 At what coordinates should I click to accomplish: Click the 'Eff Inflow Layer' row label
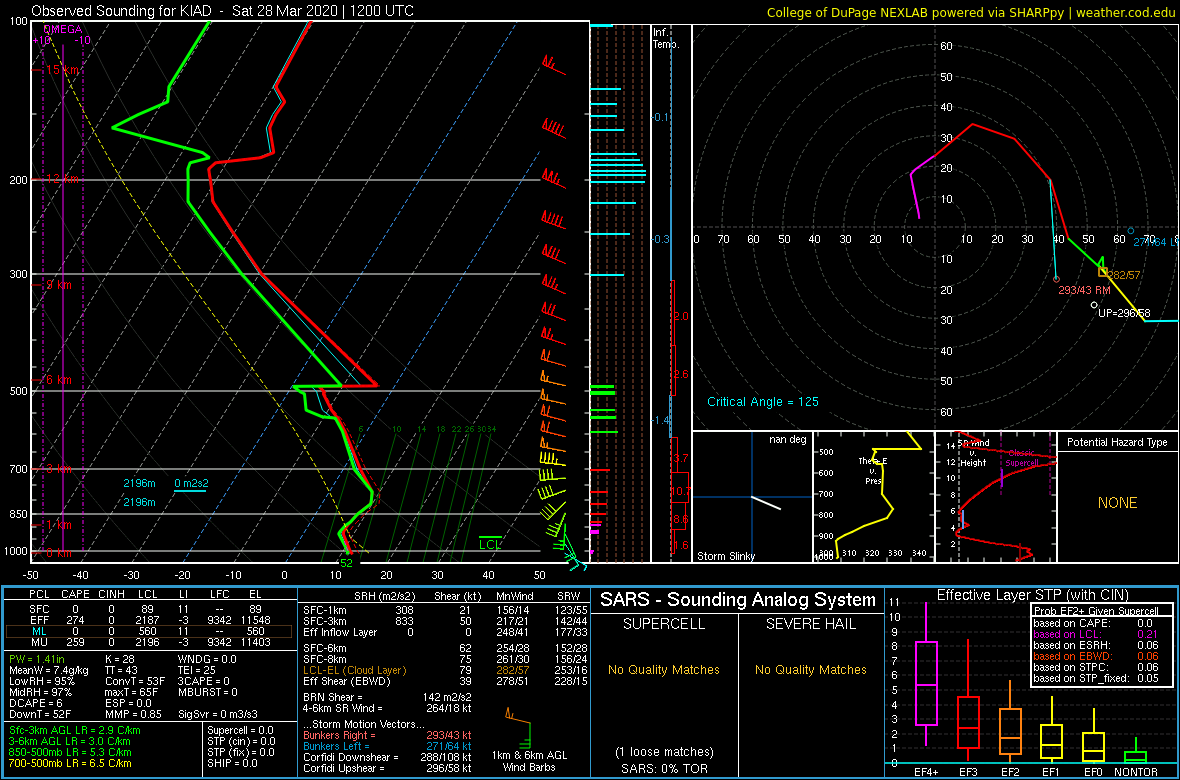(x=343, y=632)
